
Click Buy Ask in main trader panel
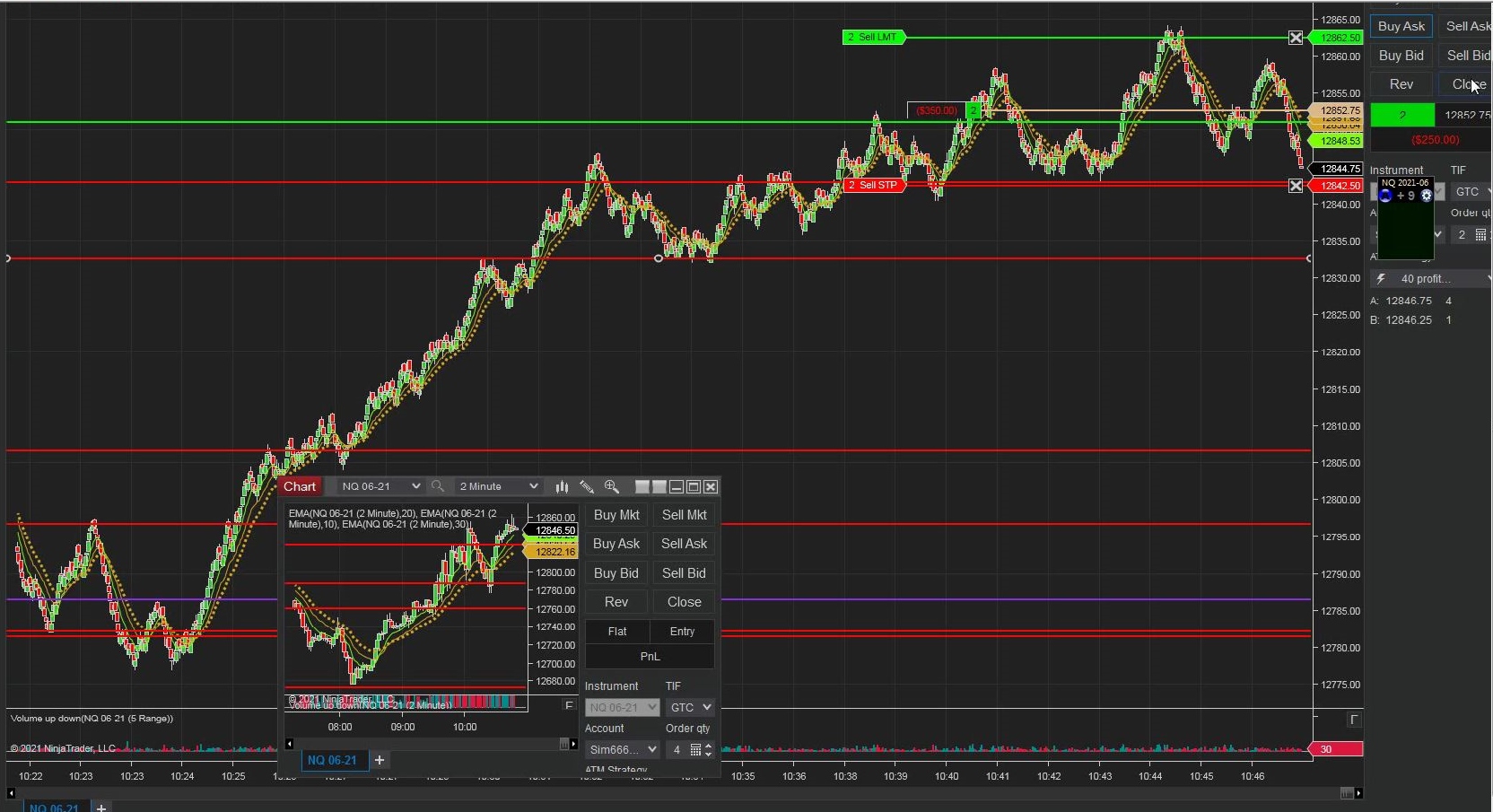[1401, 26]
